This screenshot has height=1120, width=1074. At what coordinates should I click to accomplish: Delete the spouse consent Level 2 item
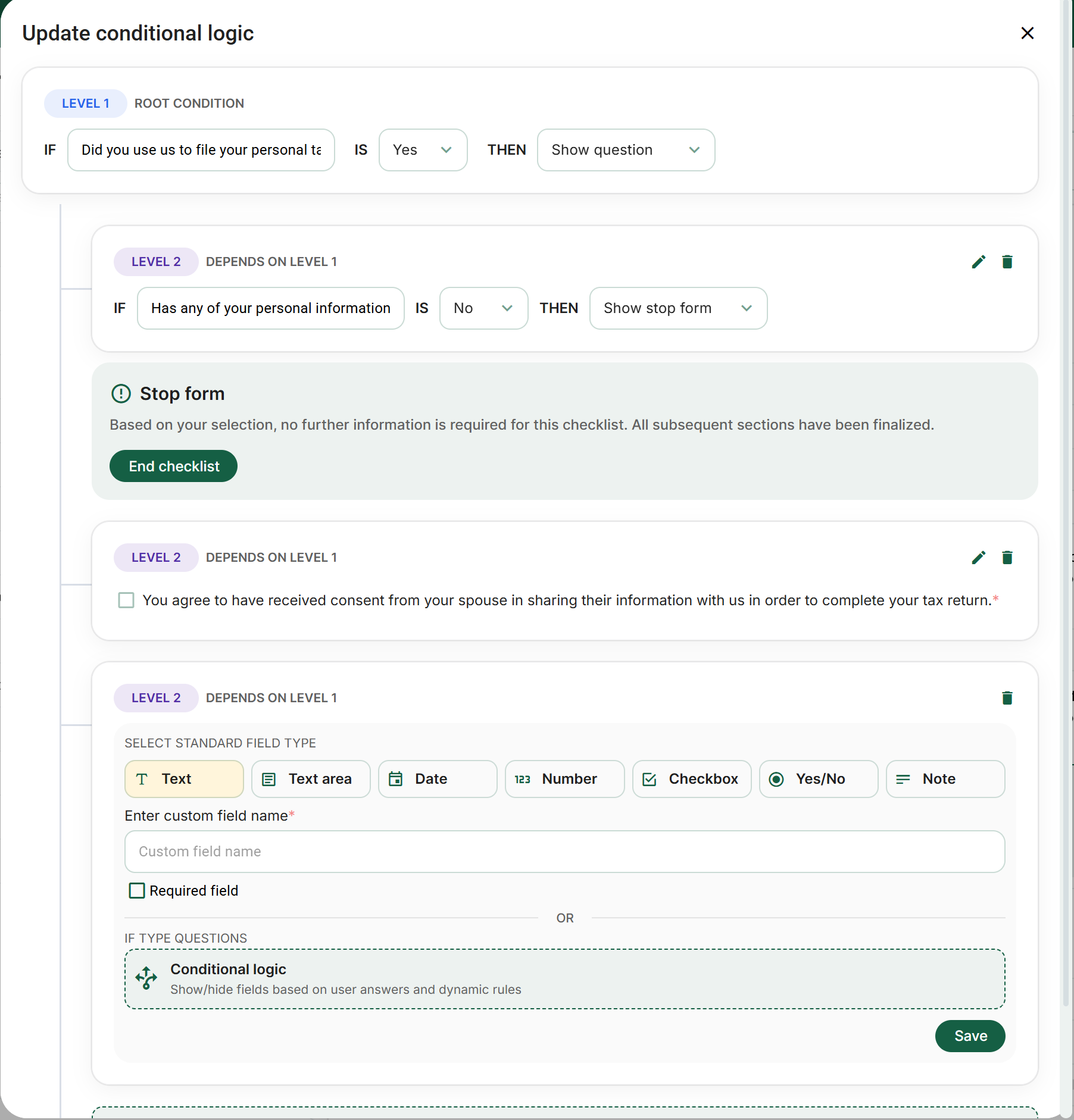pyautogui.click(x=1007, y=558)
